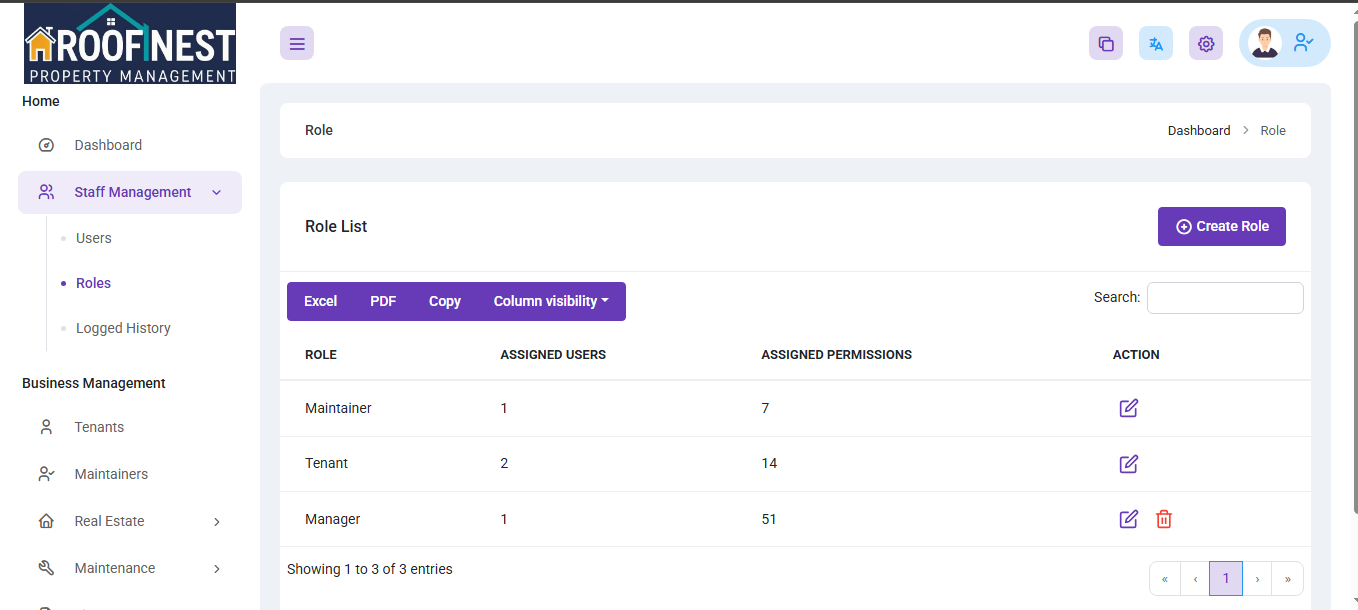Go to Users under Staff Management
This screenshot has width=1358, height=610.
click(94, 238)
